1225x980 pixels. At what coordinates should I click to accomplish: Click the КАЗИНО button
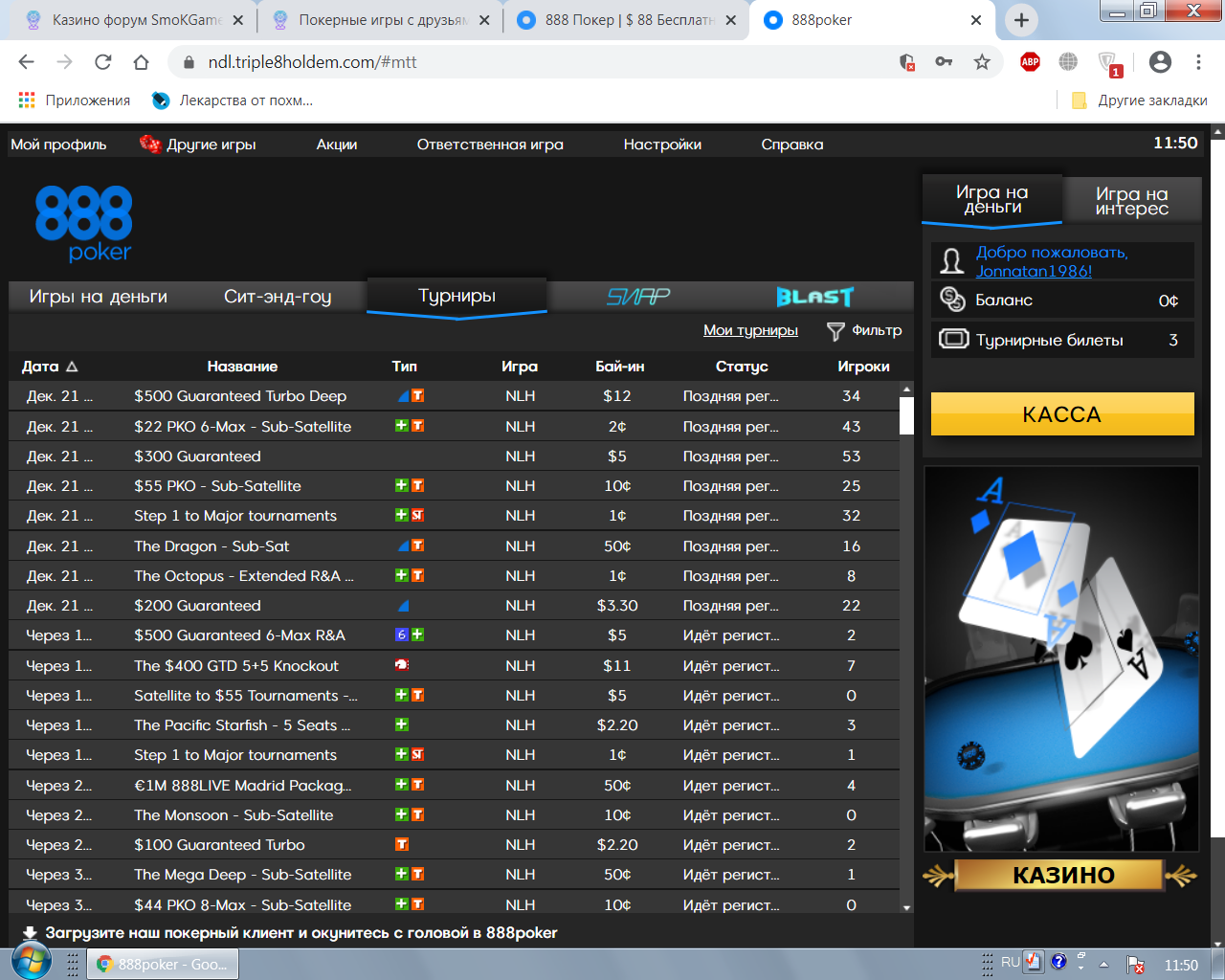(1062, 875)
